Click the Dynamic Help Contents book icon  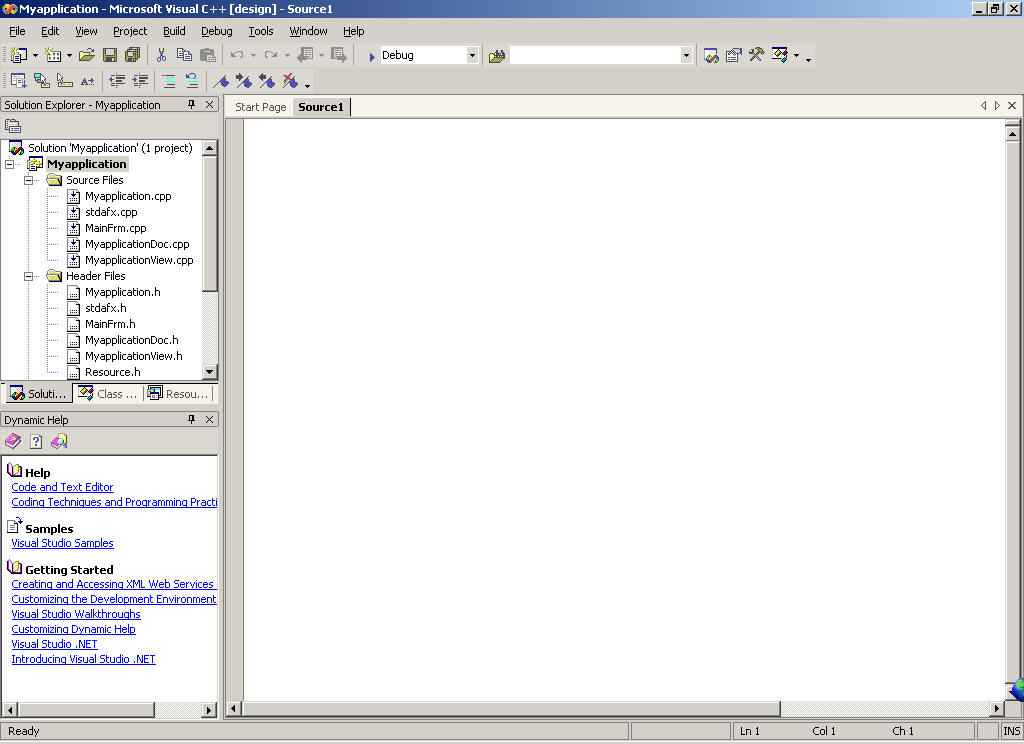(13, 442)
